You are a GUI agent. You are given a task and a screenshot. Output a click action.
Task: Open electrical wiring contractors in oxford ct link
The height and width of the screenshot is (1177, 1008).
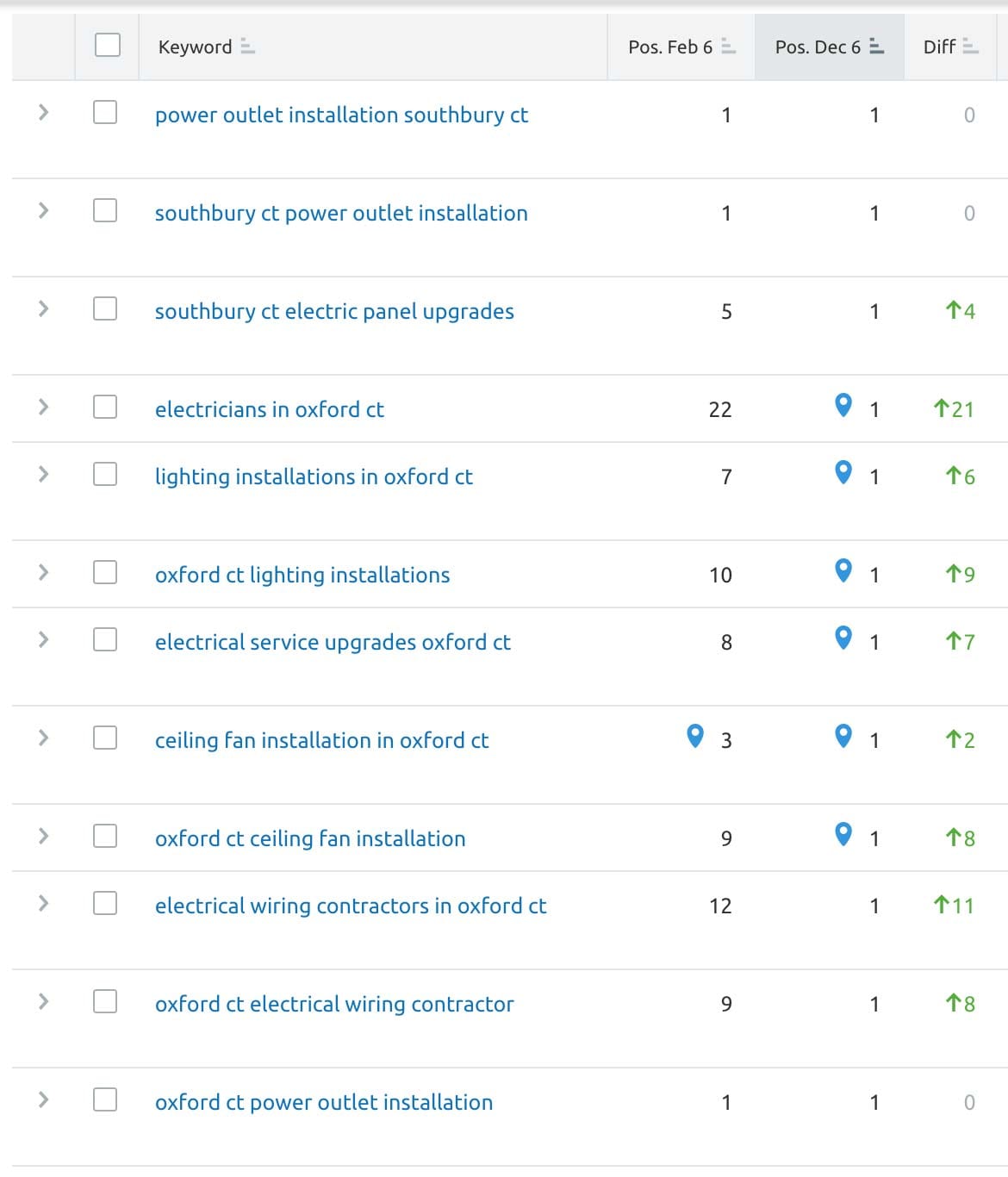pyautogui.click(x=351, y=906)
